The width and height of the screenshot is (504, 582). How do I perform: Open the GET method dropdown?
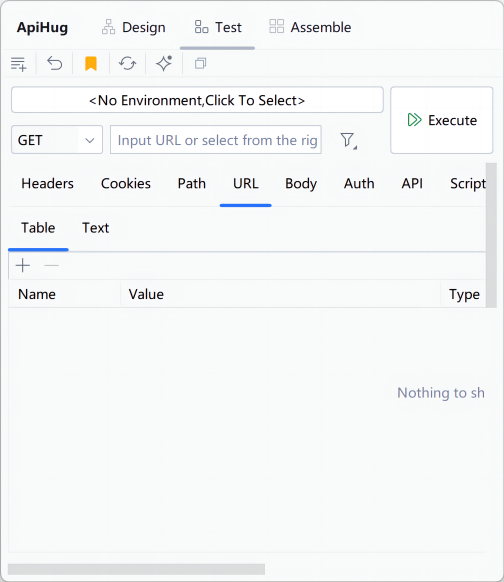coord(57,140)
